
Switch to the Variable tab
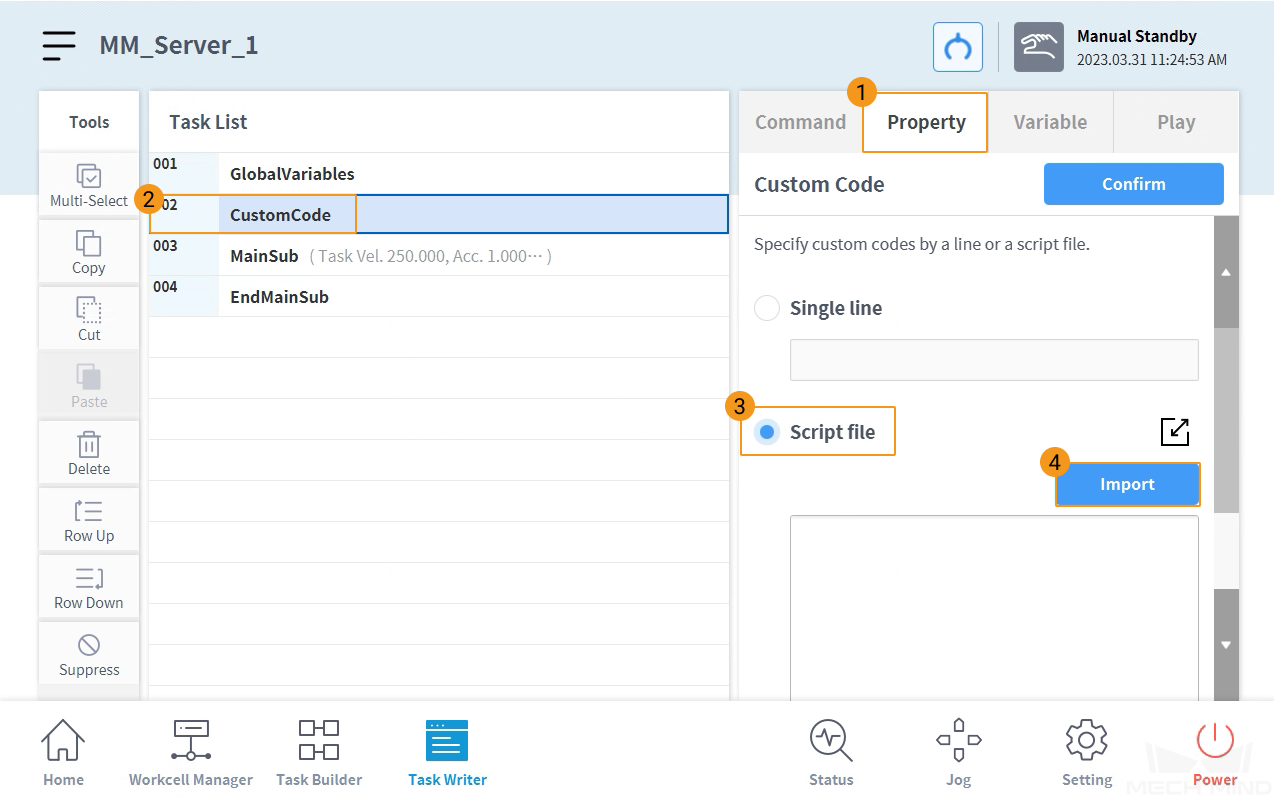[1050, 122]
